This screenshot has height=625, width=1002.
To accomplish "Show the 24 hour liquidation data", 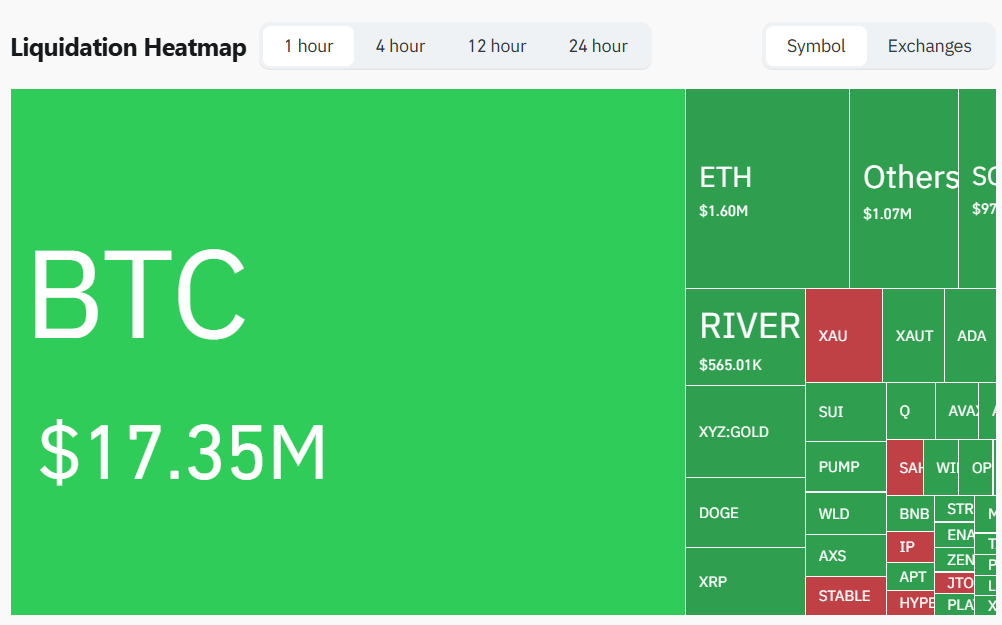I will [x=598, y=46].
